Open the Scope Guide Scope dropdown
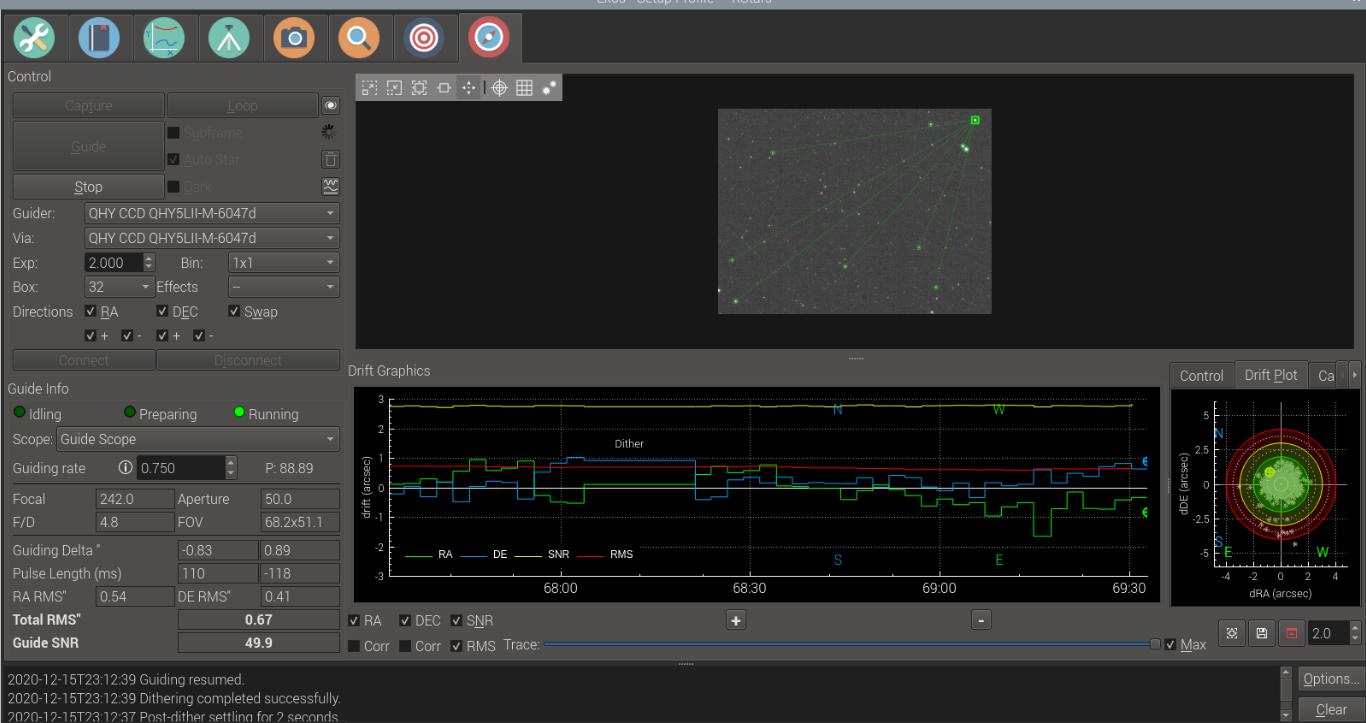The width and height of the screenshot is (1366, 723). click(198, 439)
